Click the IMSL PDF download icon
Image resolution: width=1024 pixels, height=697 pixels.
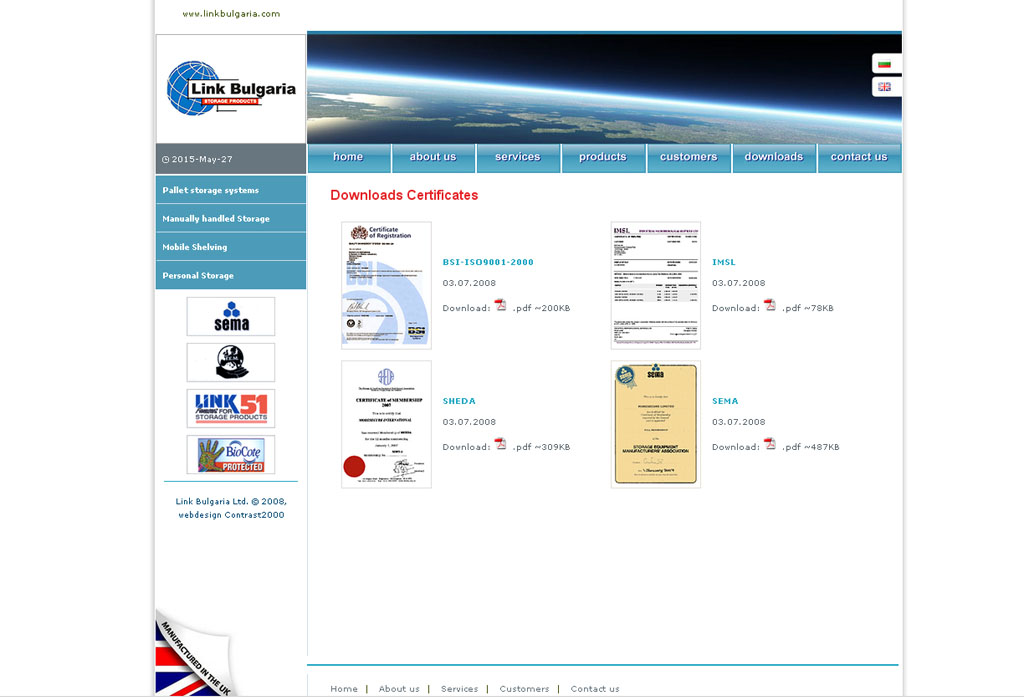point(770,306)
